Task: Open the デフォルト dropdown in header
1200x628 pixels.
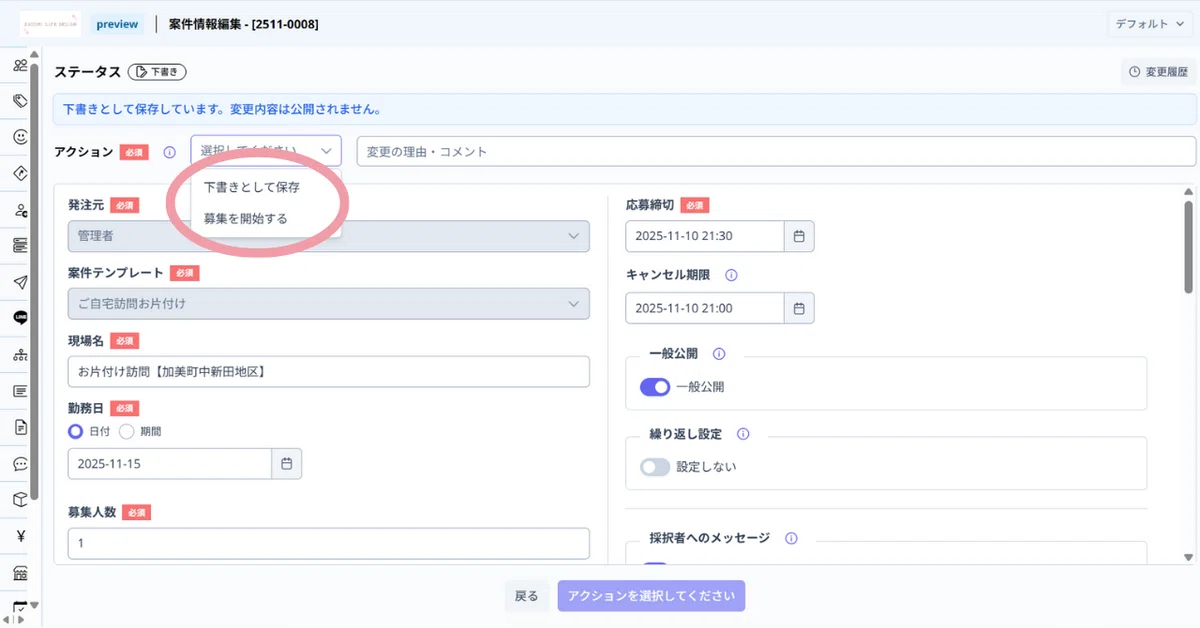Action: coord(1149,23)
